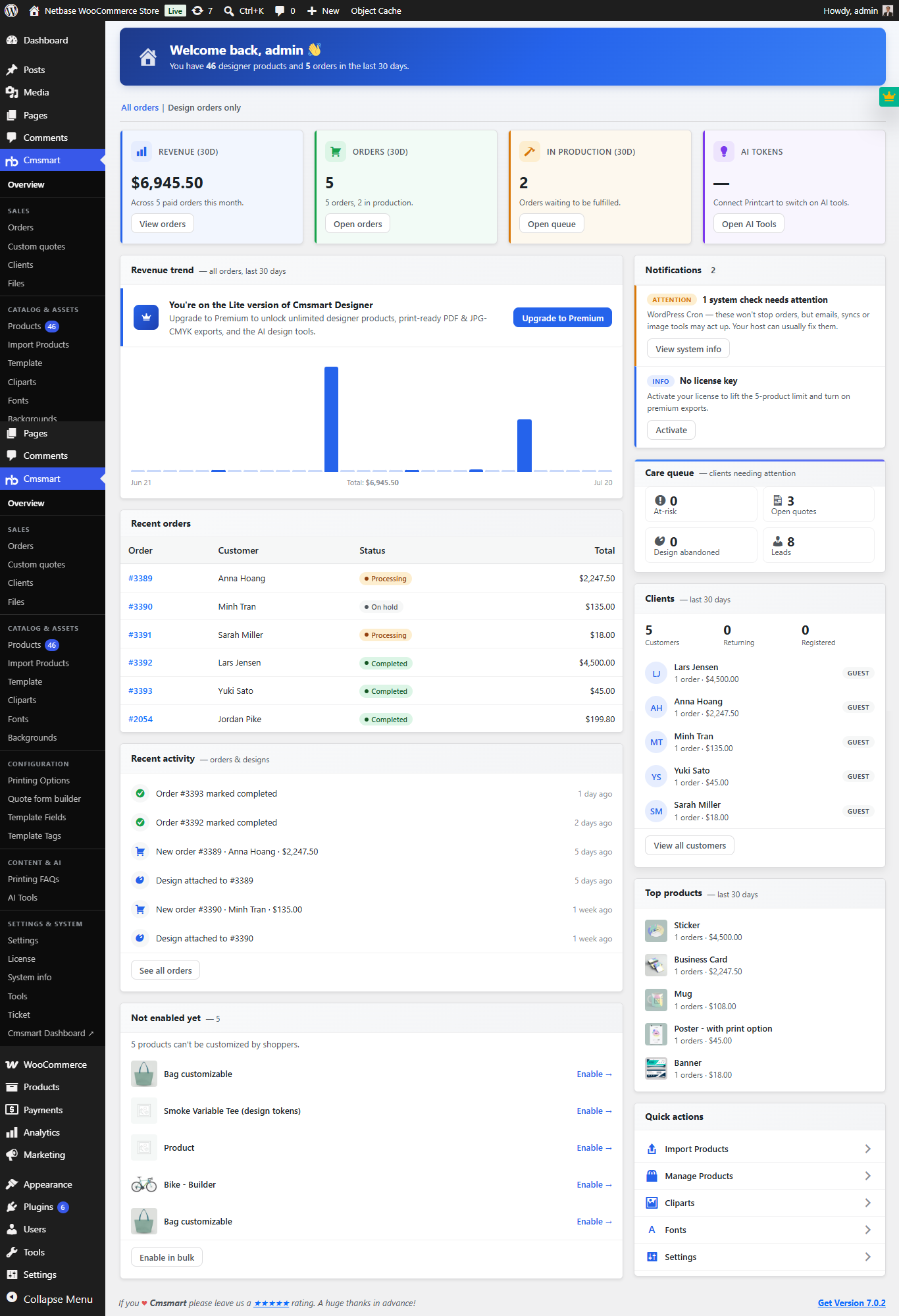Switch to Design orders only filter
The width and height of the screenshot is (899, 1316).
tap(204, 107)
